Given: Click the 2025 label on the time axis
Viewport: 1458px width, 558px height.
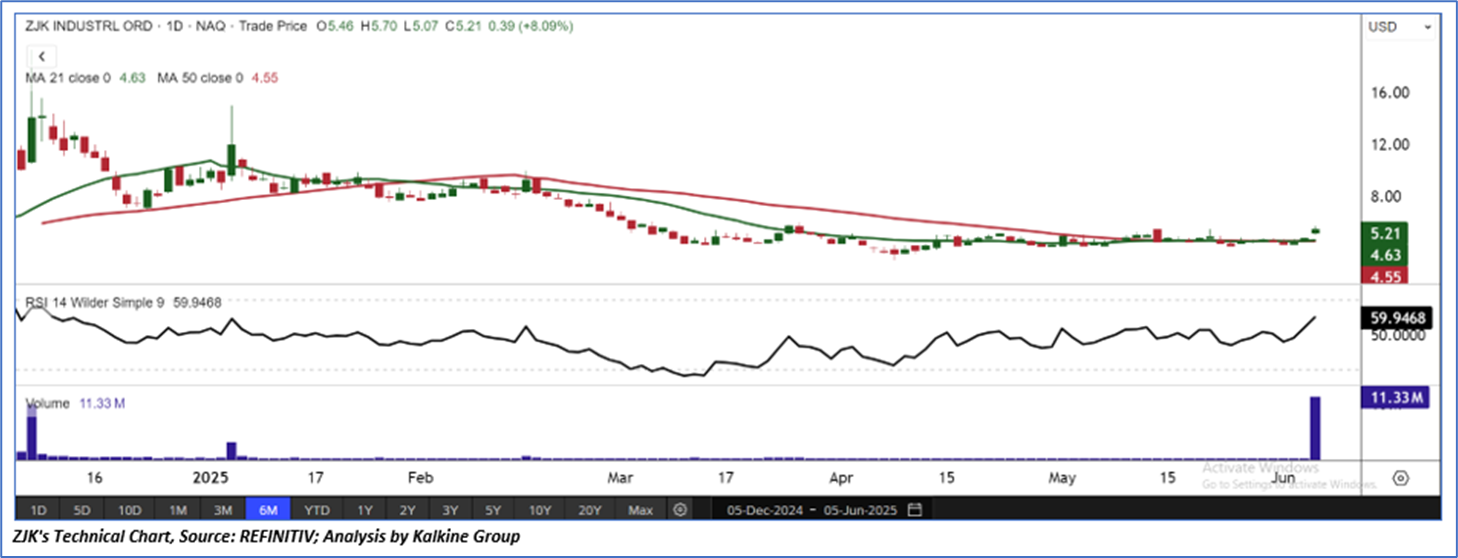Looking at the screenshot, I should [211, 478].
